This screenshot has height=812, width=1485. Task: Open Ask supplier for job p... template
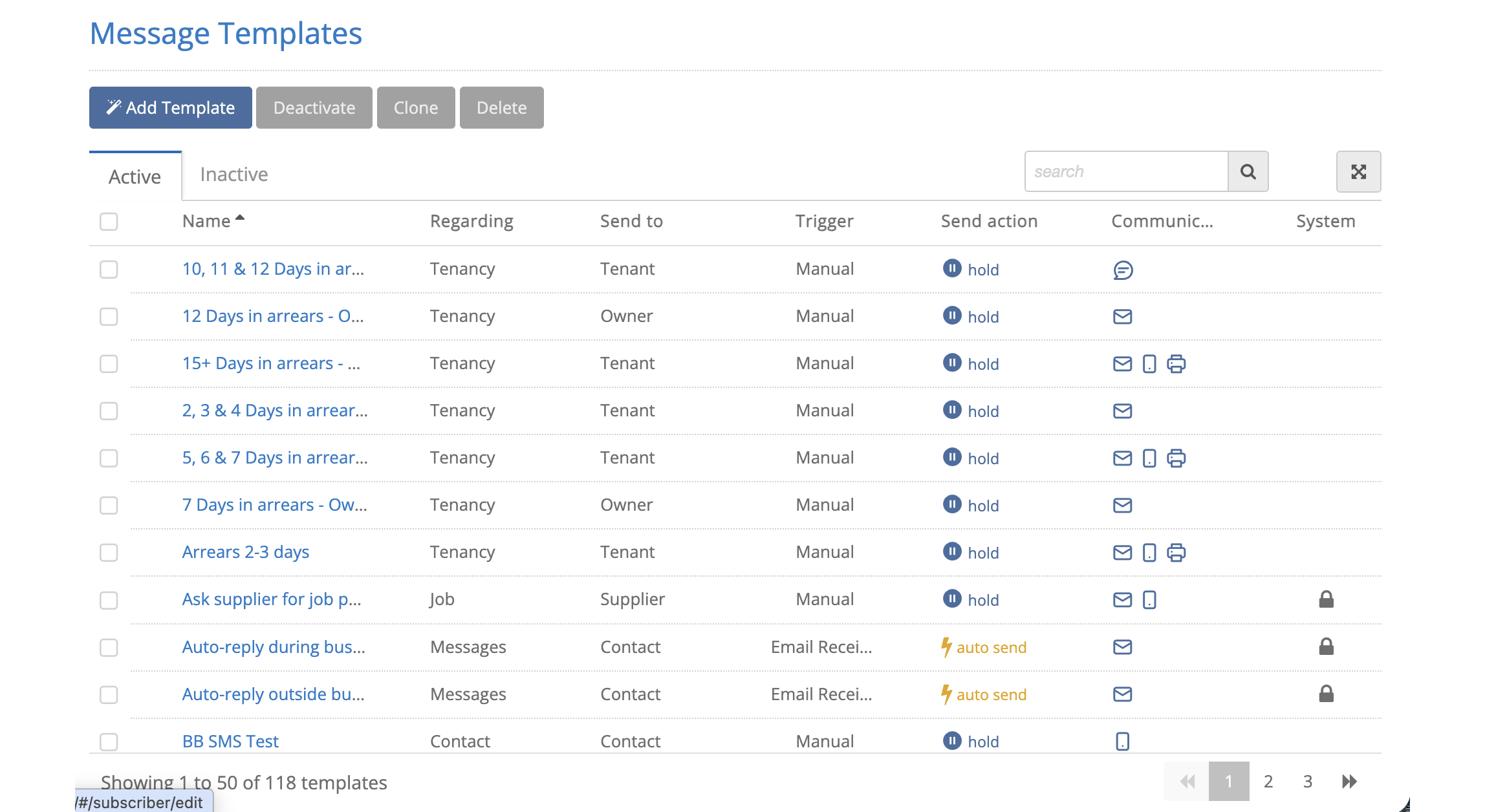tap(272, 599)
